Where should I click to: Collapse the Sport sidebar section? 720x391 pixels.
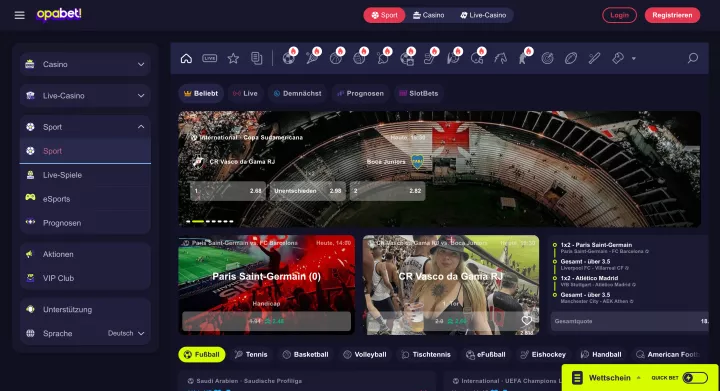(x=85, y=127)
